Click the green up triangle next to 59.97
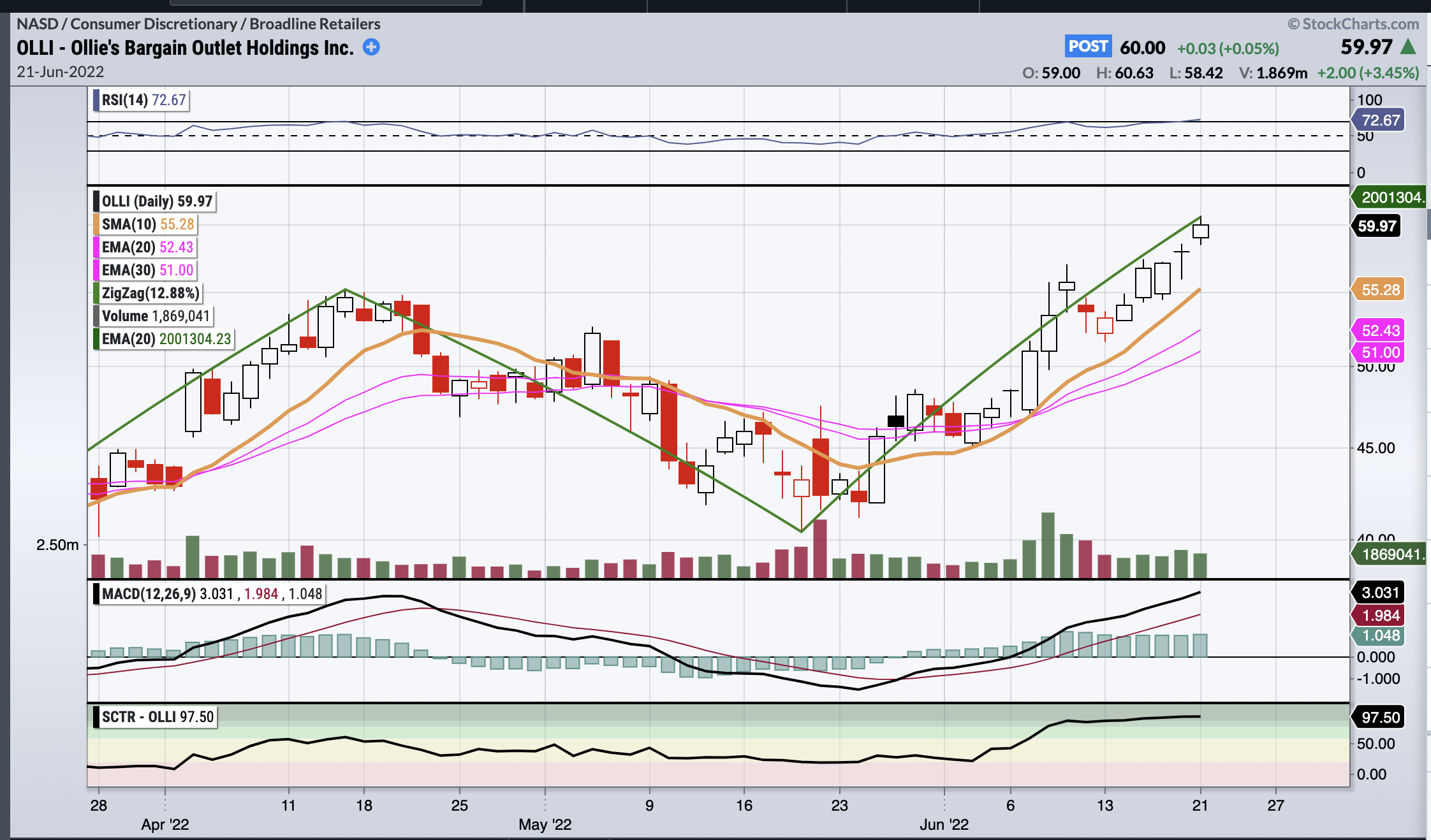The height and width of the screenshot is (840, 1431). 1408,47
